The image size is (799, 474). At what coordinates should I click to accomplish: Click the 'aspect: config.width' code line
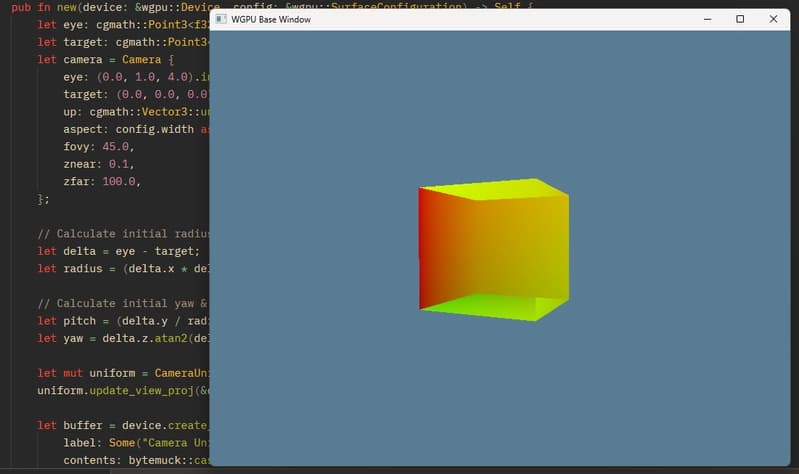coord(136,129)
